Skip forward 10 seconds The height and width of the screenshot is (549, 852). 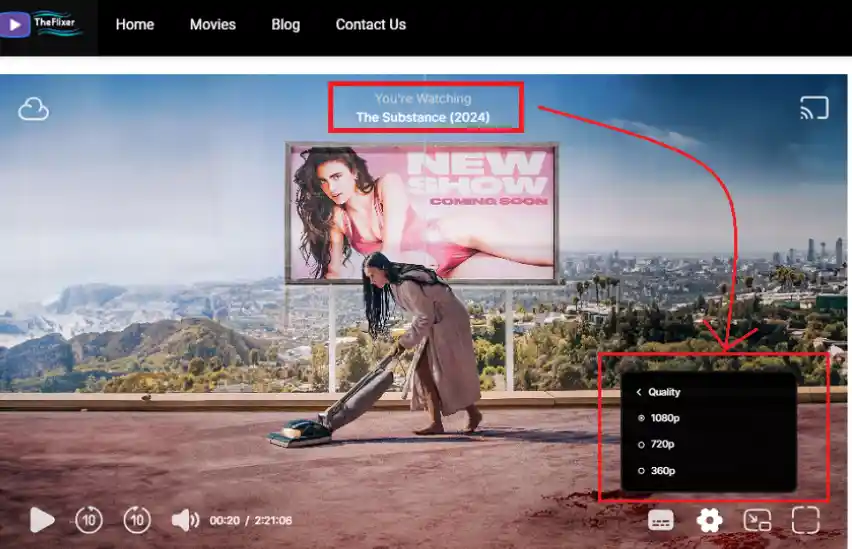click(137, 520)
